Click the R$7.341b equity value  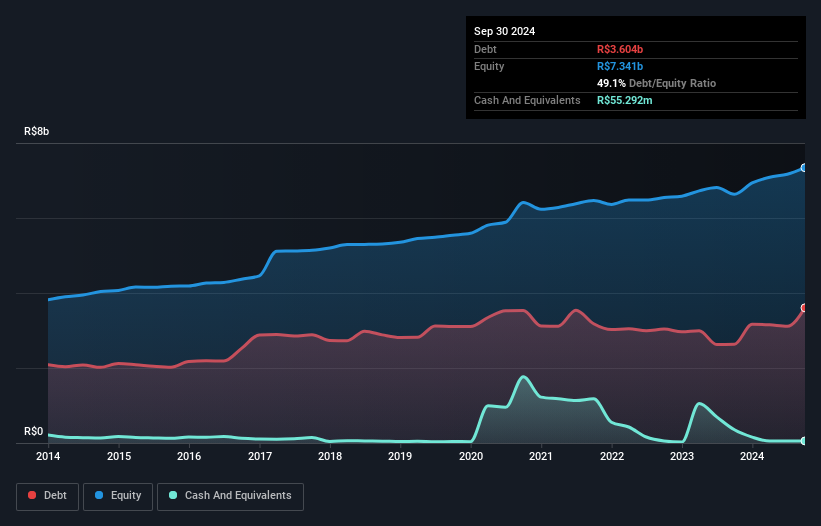click(x=620, y=66)
